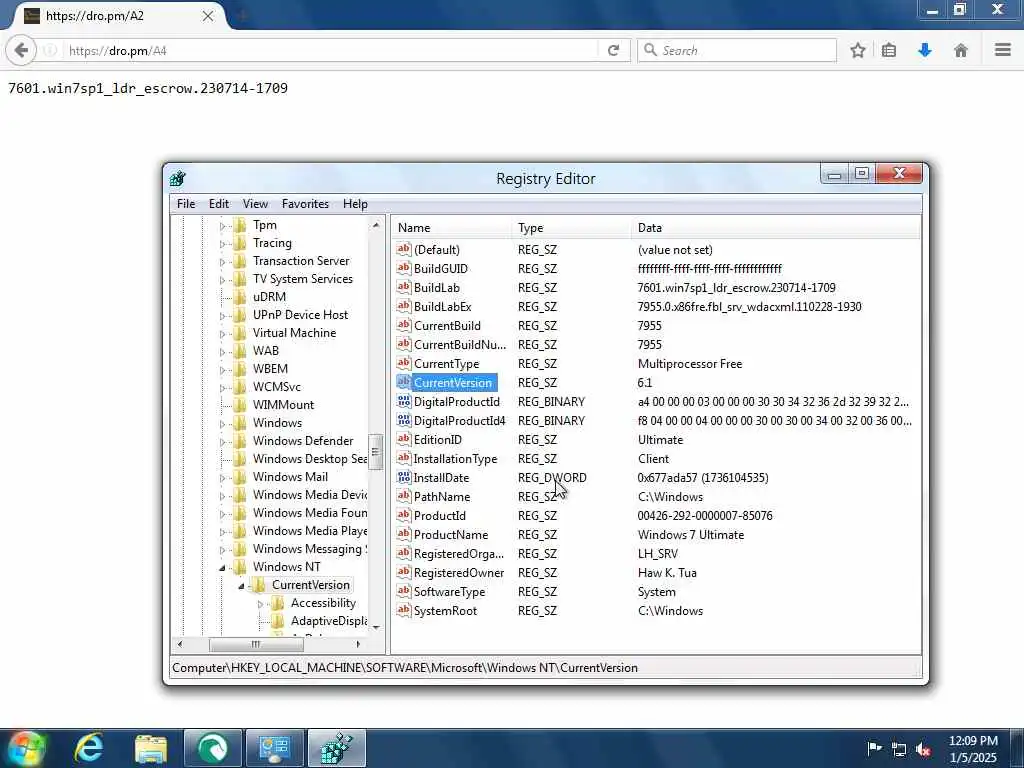Select the highlighted CurrentVersion value
The width and height of the screenshot is (1024, 768).
(455, 383)
